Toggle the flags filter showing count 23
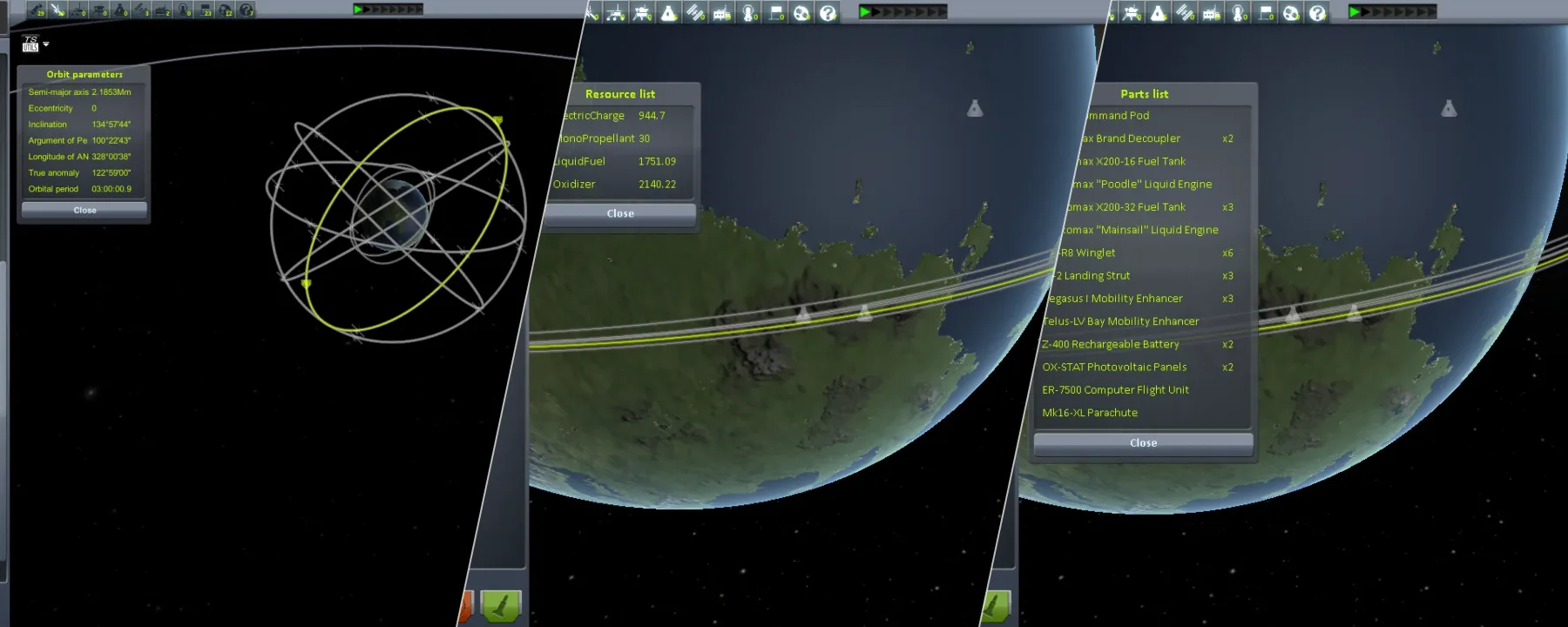The width and height of the screenshot is (1568, 627). 205,10
